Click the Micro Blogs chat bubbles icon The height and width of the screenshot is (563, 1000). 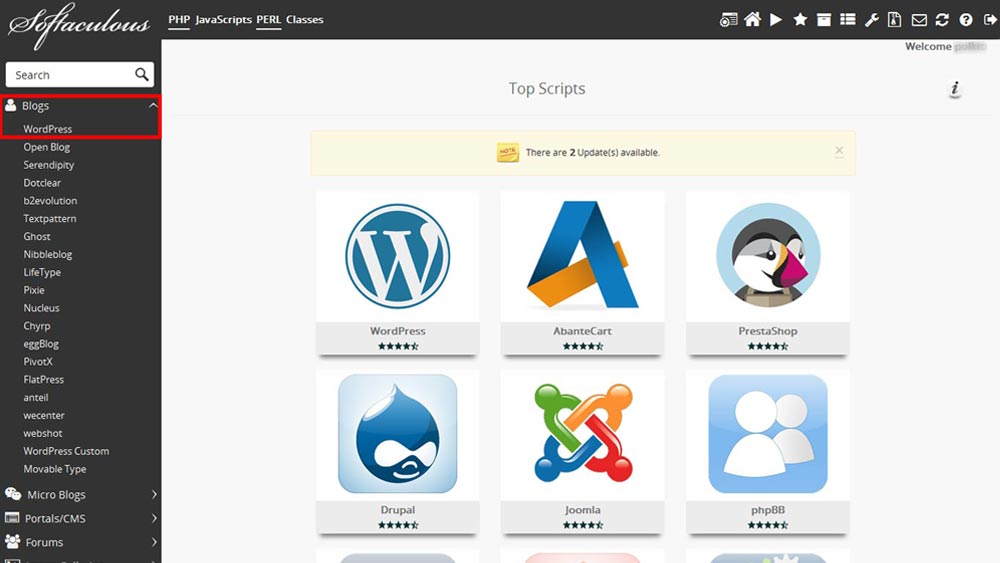[13, 494]
